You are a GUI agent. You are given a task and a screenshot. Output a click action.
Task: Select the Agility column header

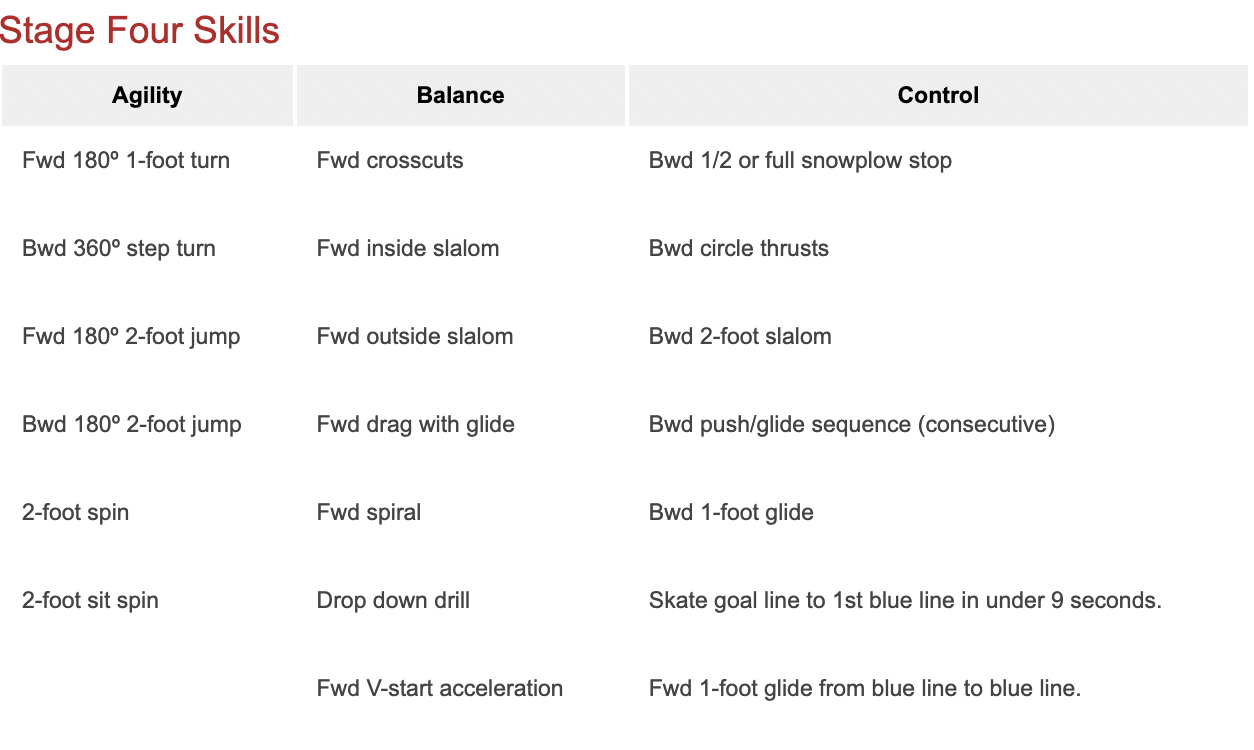pos(147,96)
